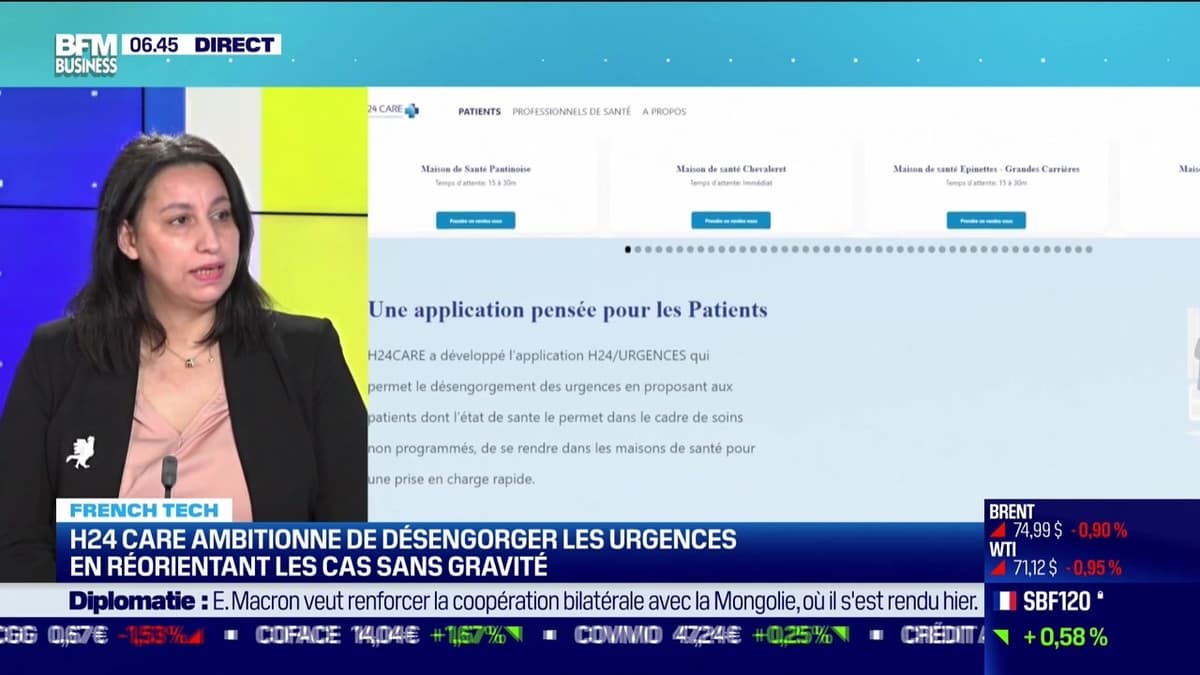Click the title 'Maison de santé Chevaleret'

point(730,169)
